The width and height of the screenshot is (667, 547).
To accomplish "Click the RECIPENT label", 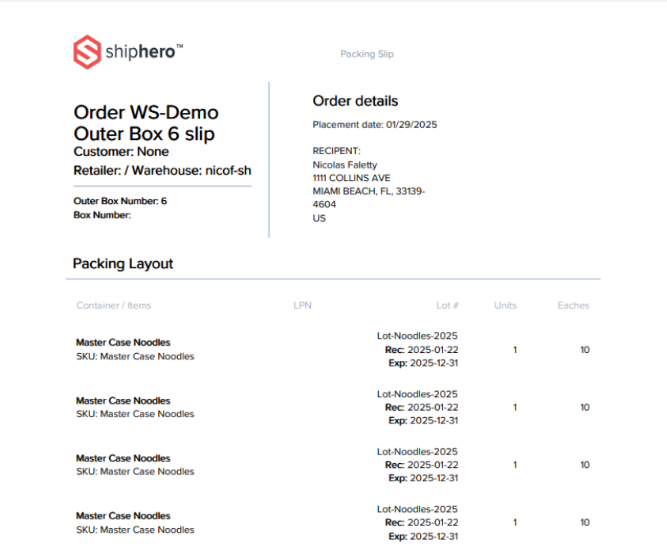I will (336, 151).
